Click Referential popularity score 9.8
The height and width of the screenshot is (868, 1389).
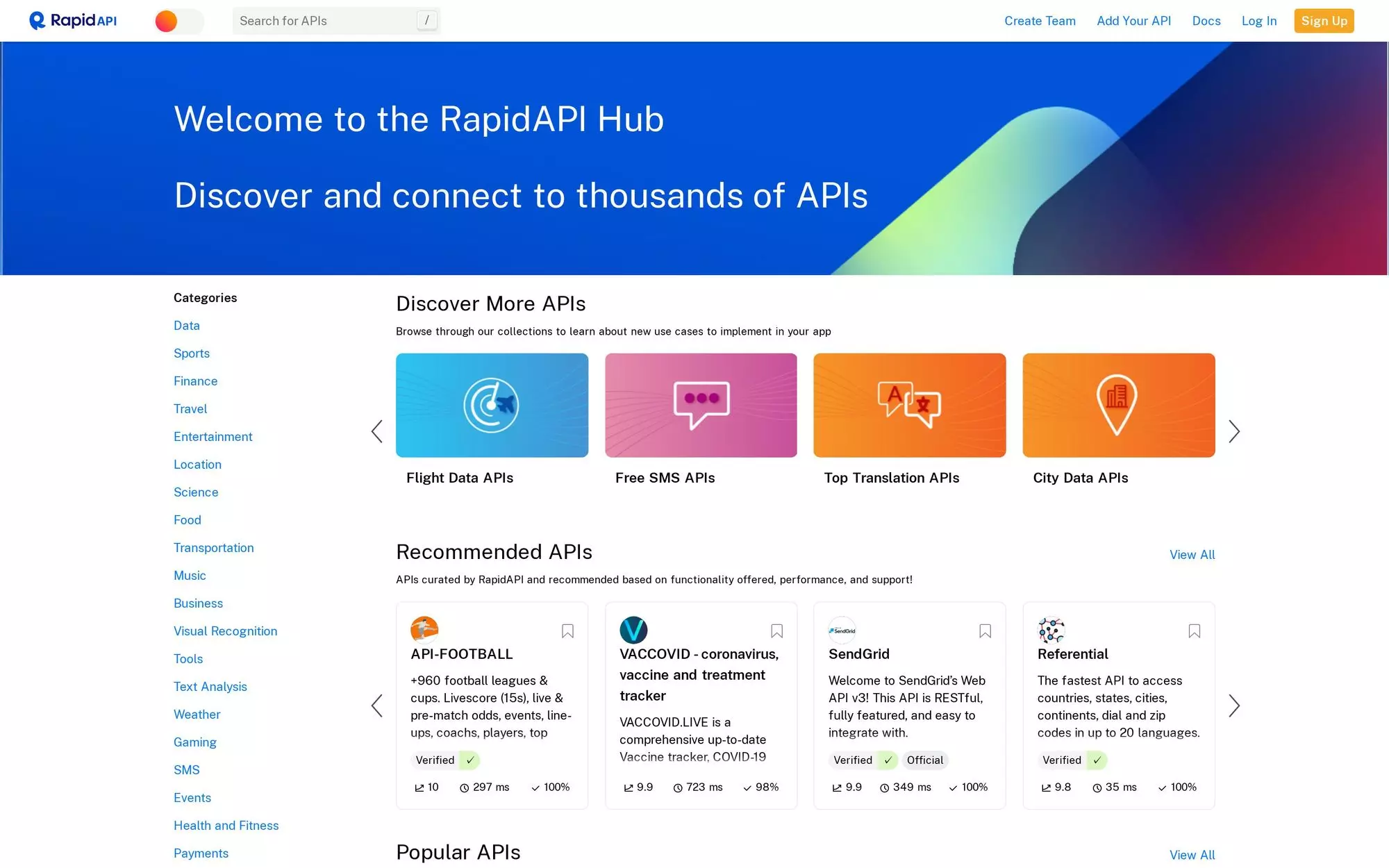point(1056,787)
